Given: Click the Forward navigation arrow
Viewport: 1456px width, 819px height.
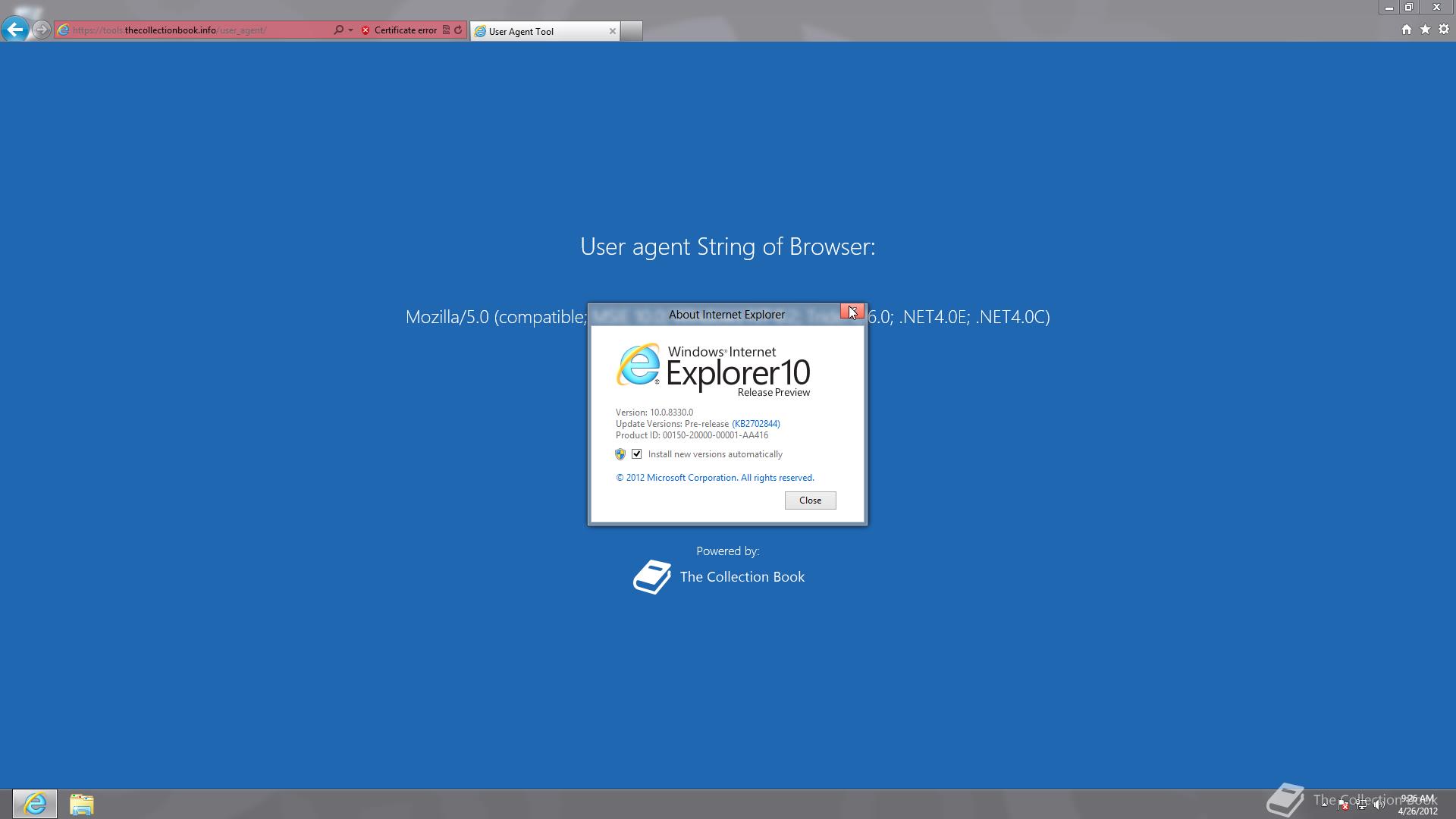Looking at the screenshot, I should pyautogui.click(x=42, y=30).
